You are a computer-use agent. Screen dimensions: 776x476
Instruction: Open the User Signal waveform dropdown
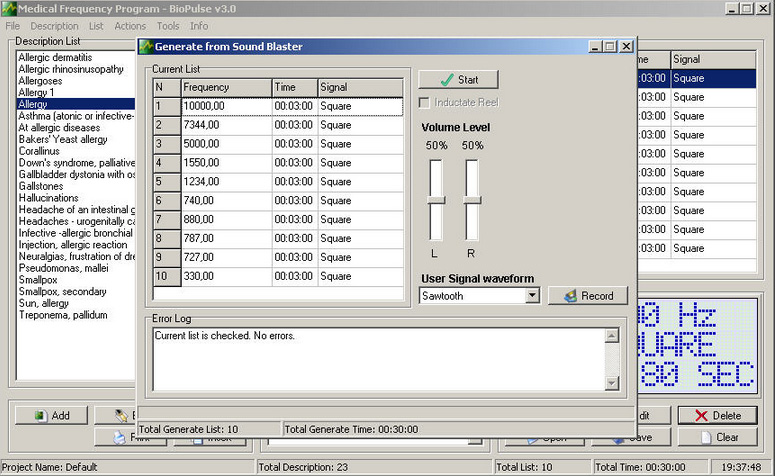click(x=532, y=296)
